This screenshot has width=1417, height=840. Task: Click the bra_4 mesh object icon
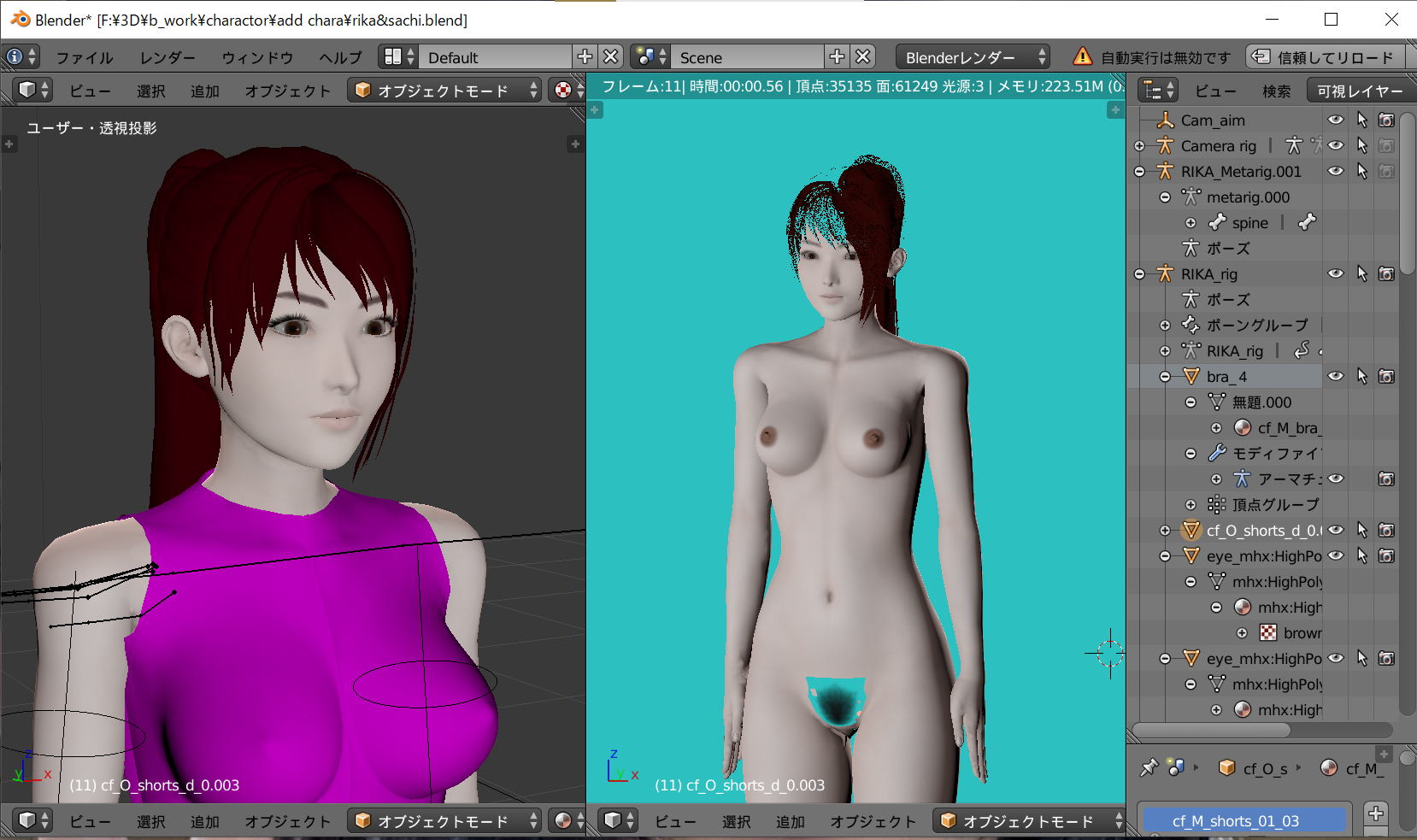click(1191, 377)
